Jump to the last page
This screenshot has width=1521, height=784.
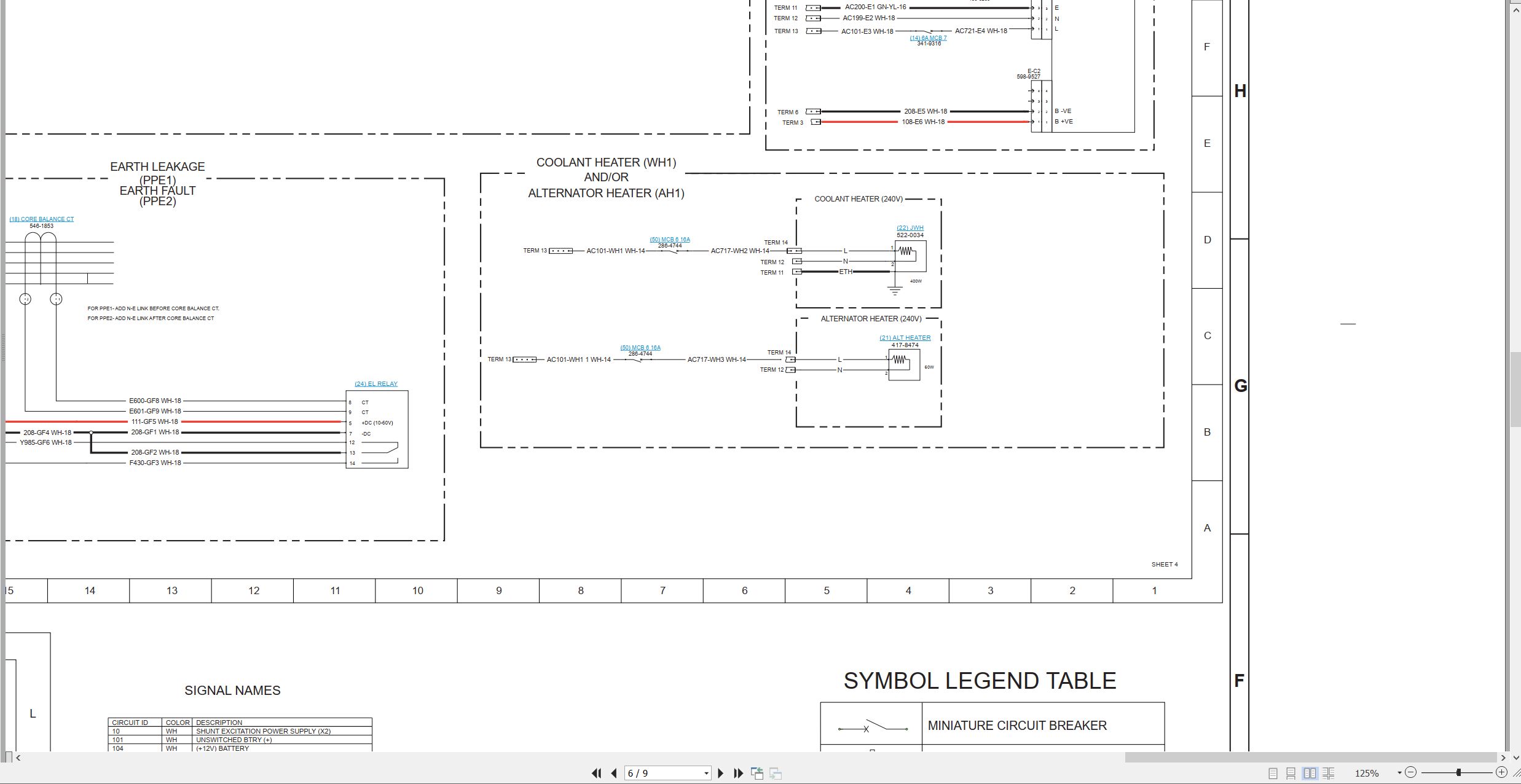739,773
